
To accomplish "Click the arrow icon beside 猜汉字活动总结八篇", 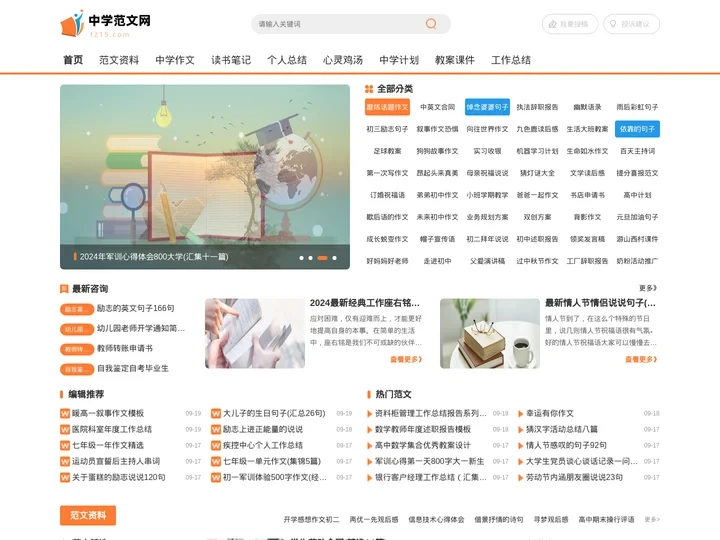I will pos(520,430).
